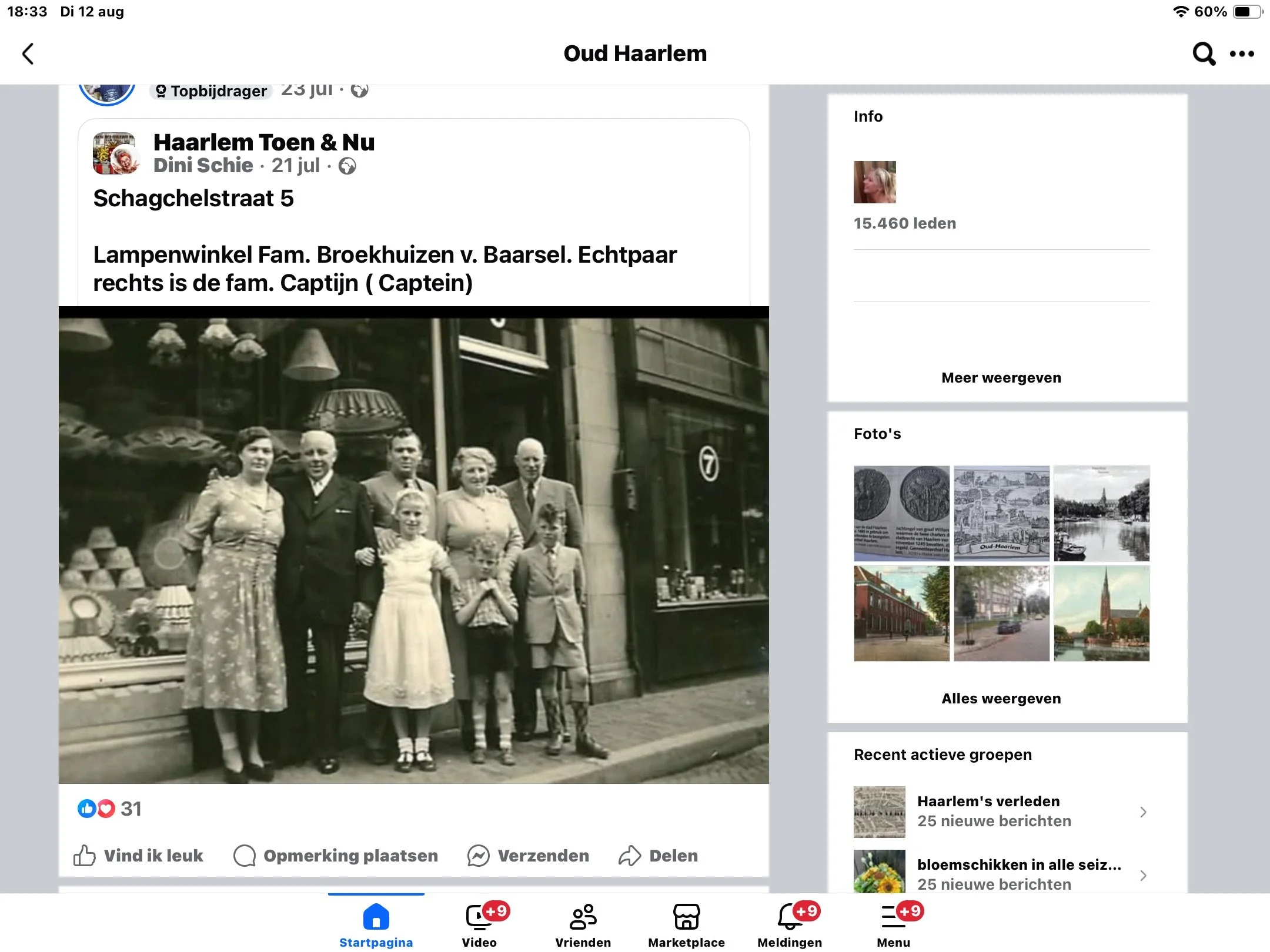Tap the Opmerking plaatsen comment icon
Screen dimensions: 1270x952
coord(245,856)
